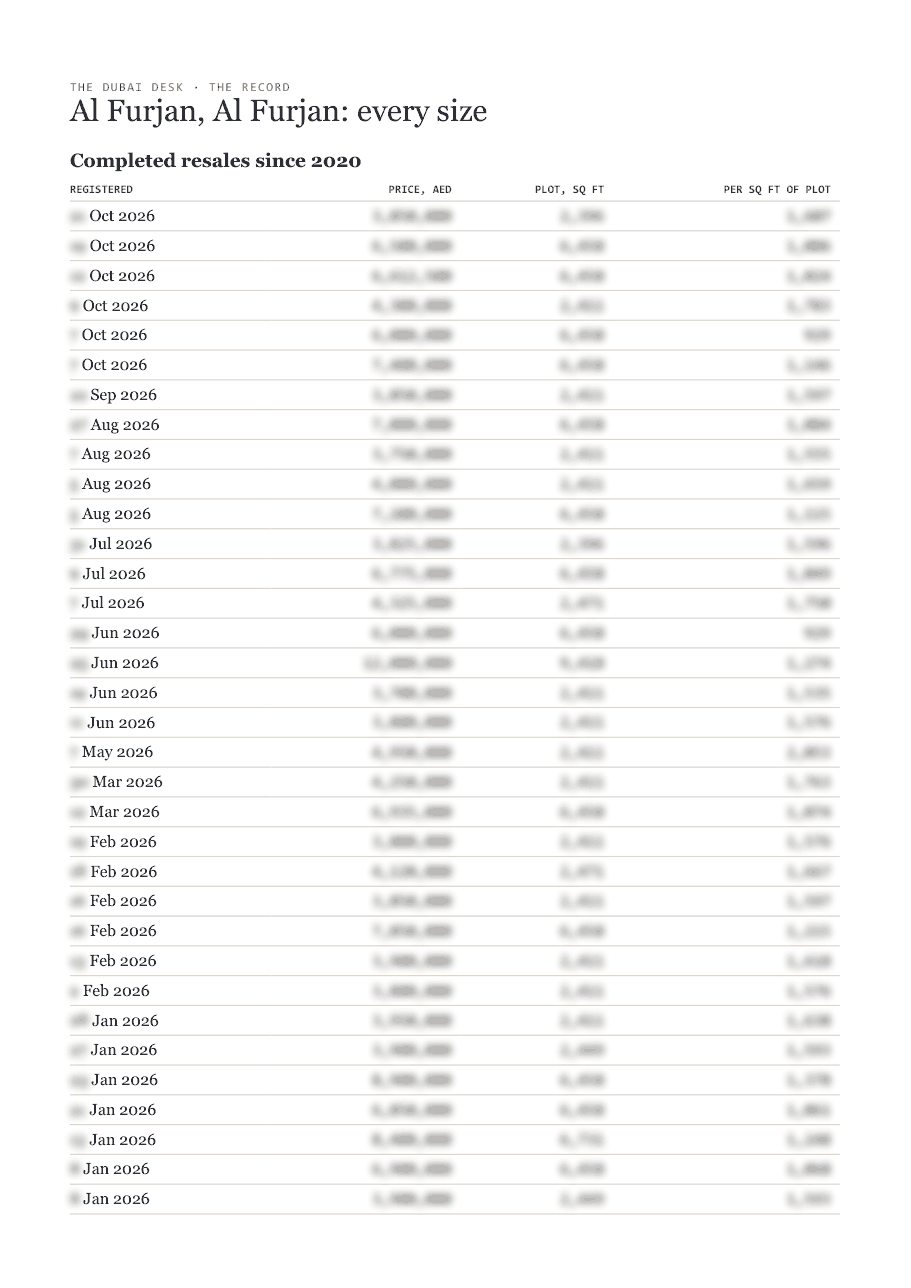Click "The Dubai Desk · The Record" kicker text
This screenshot has height=1288, width=911.
pos(180,87)
